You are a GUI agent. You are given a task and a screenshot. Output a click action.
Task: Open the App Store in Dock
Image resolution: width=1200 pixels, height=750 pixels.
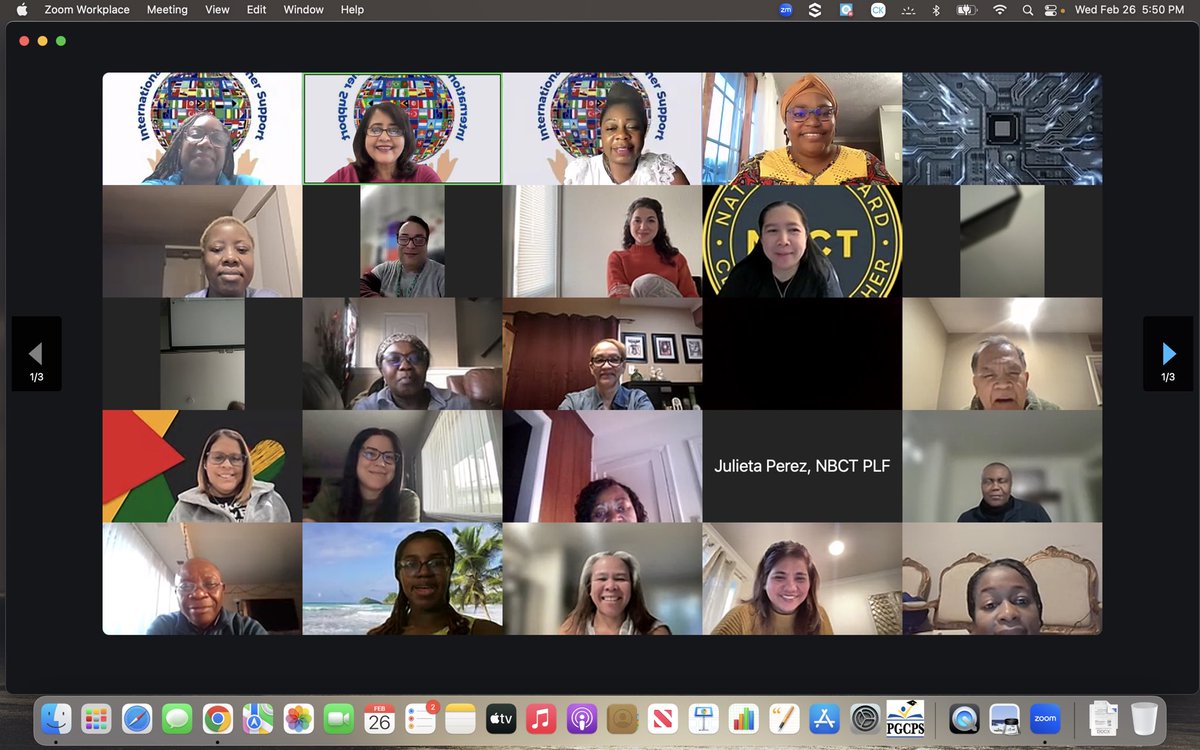tap(825, 718)
